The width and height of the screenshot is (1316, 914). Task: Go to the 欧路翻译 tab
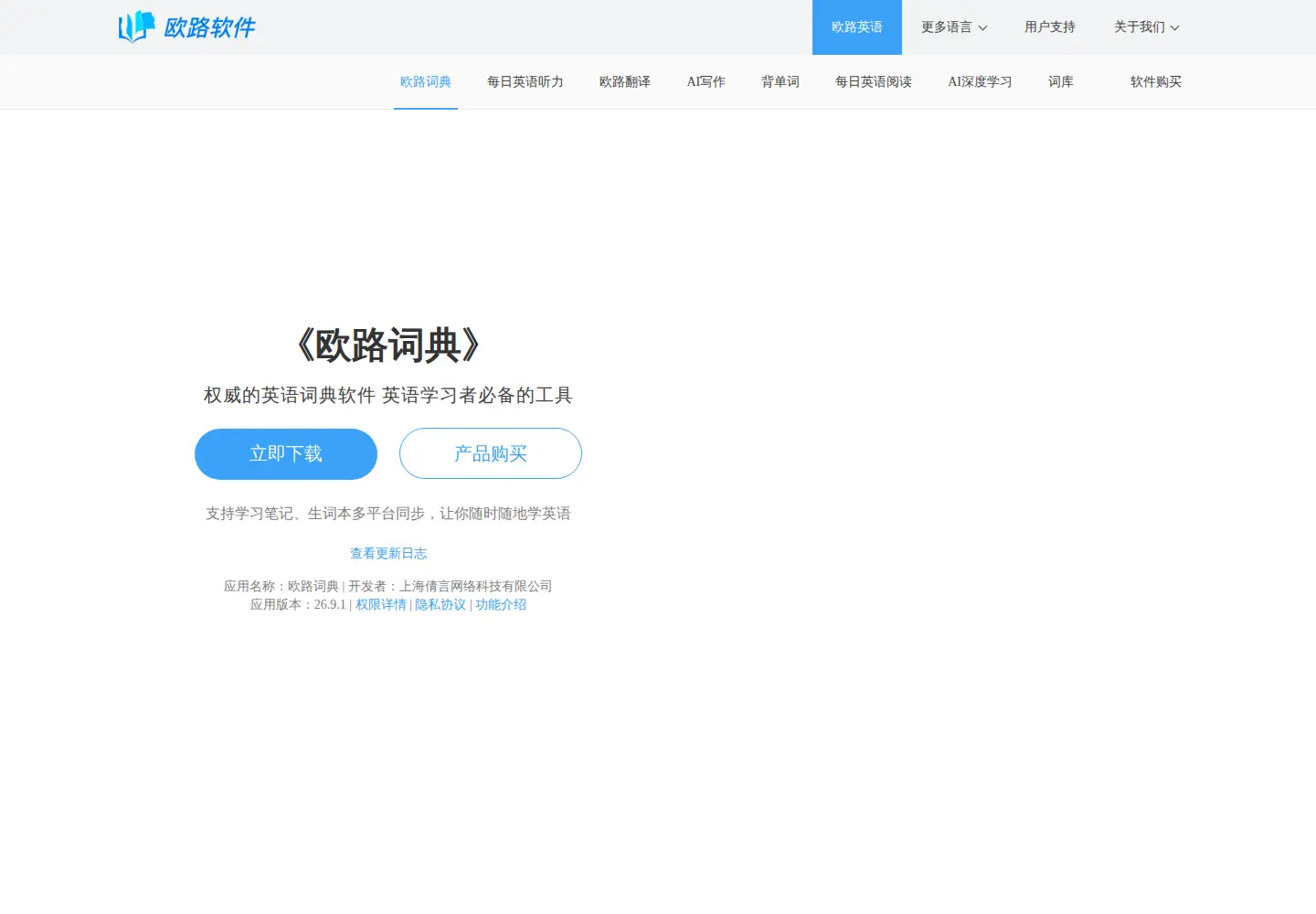pyautogui.click(x=625, y=82)
